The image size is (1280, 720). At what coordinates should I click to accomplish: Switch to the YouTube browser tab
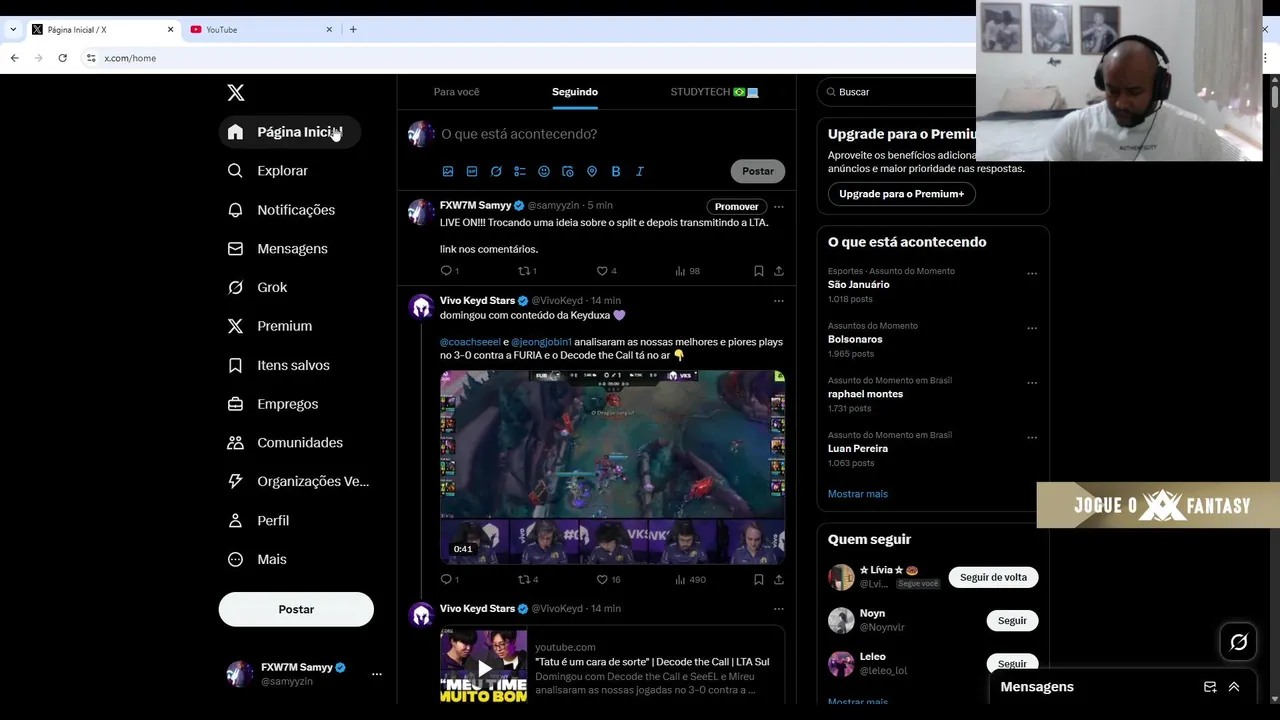260,30
